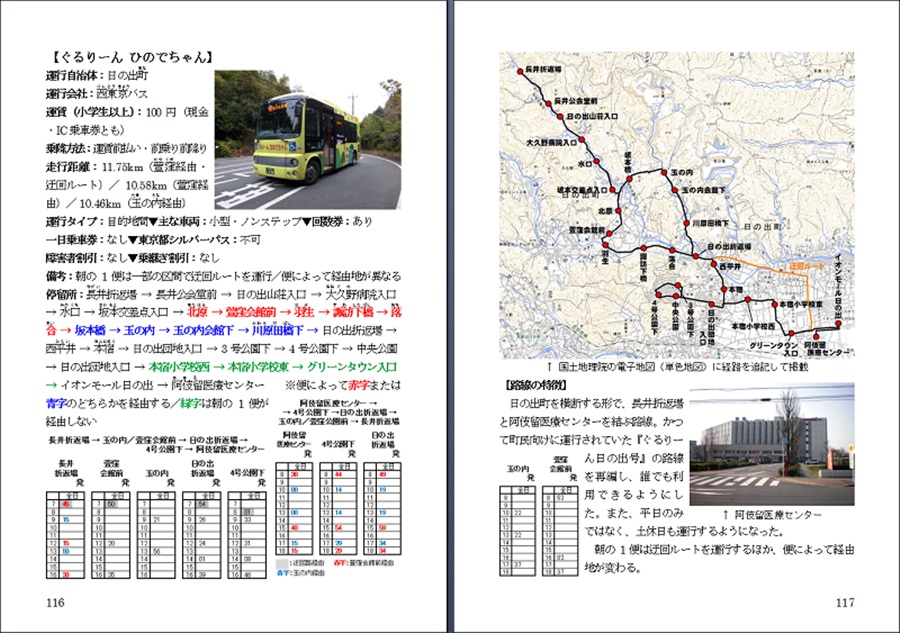Select page number 116
The width and height of the screenshot is (900, 633).
tap(56, 603)
